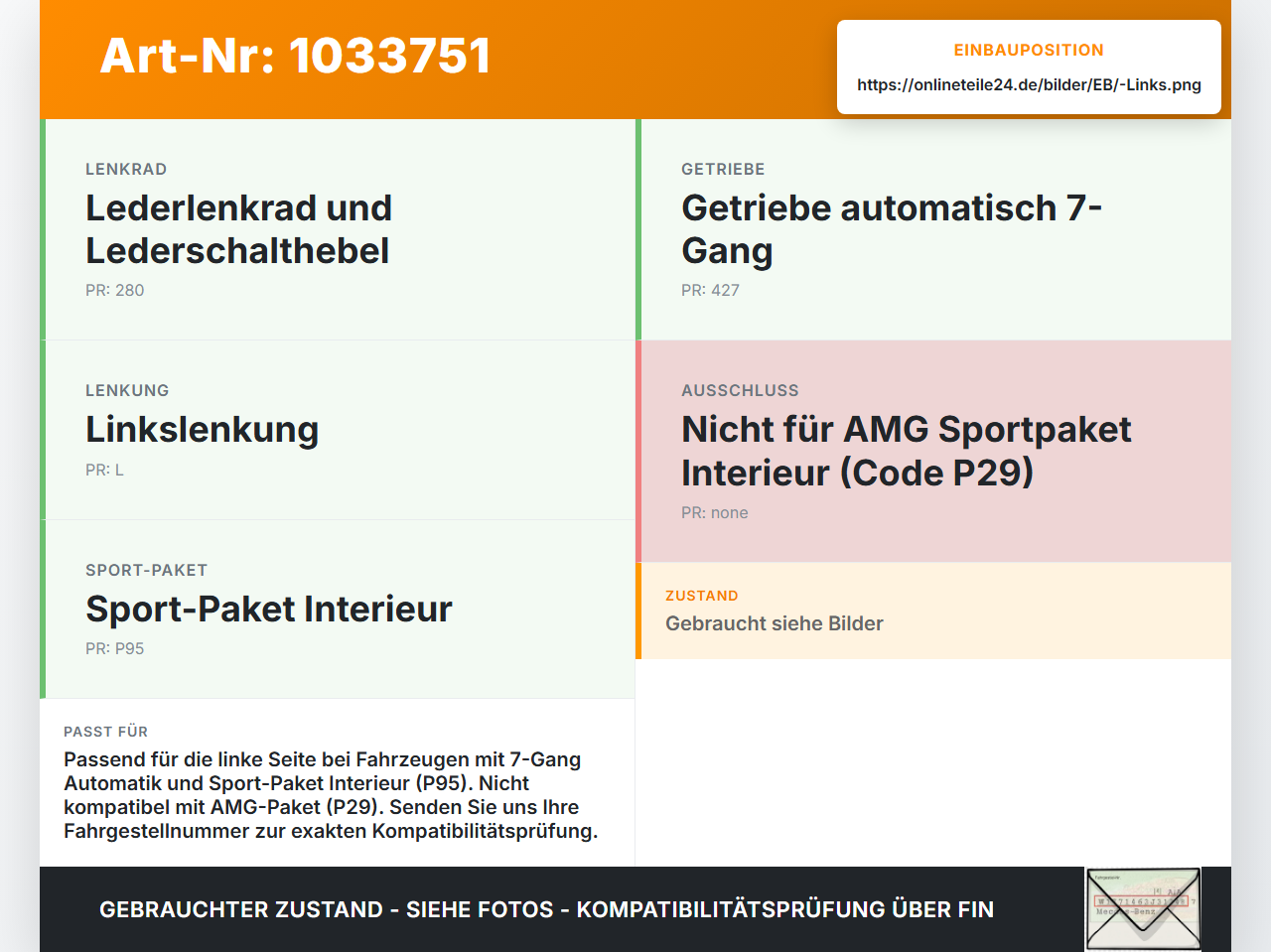Screen dimensions: 1271x952
Task: Click the ZUSTAND label
Action: point(702,596)
